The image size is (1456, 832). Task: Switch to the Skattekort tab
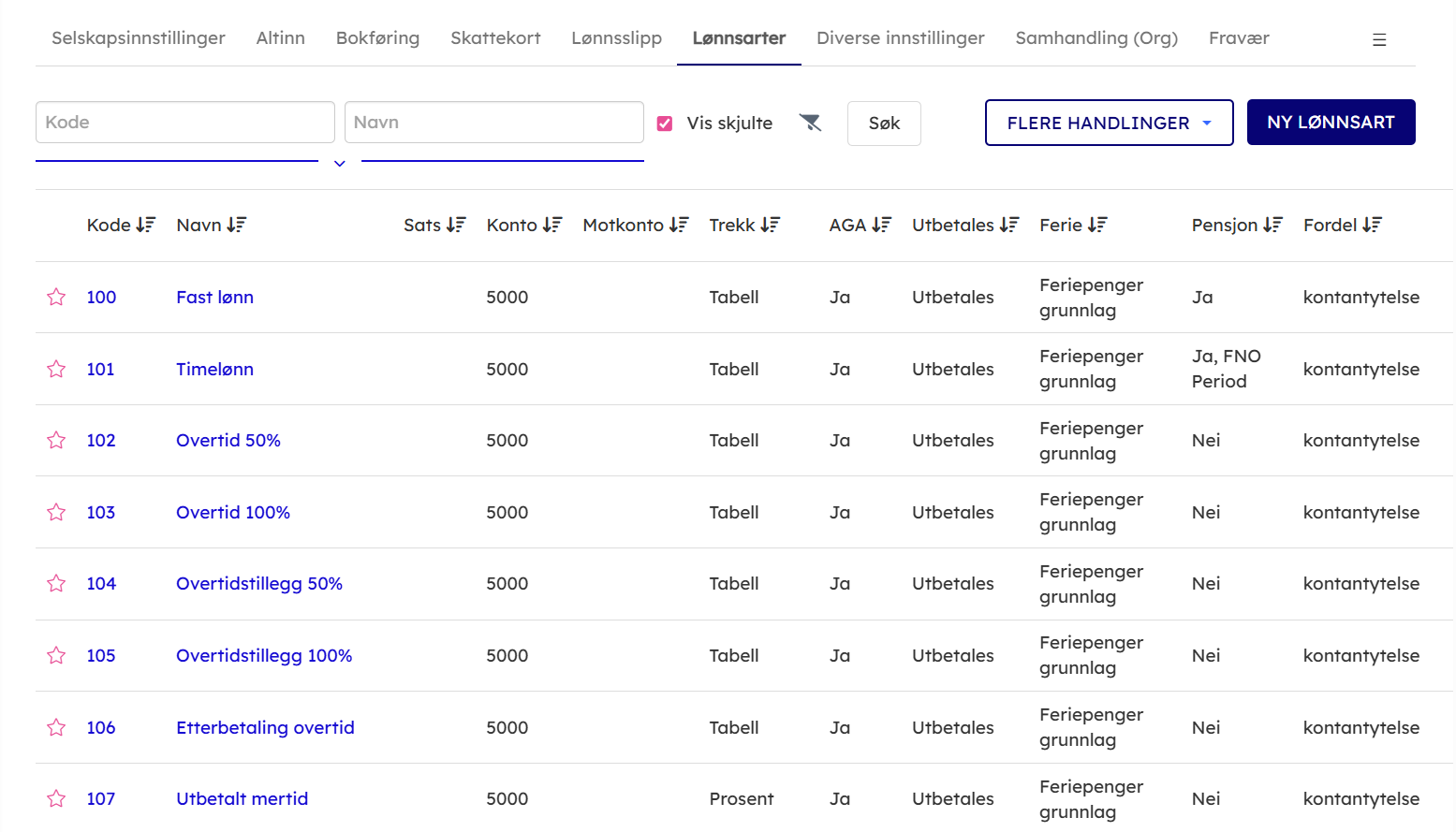coord(495,38)
